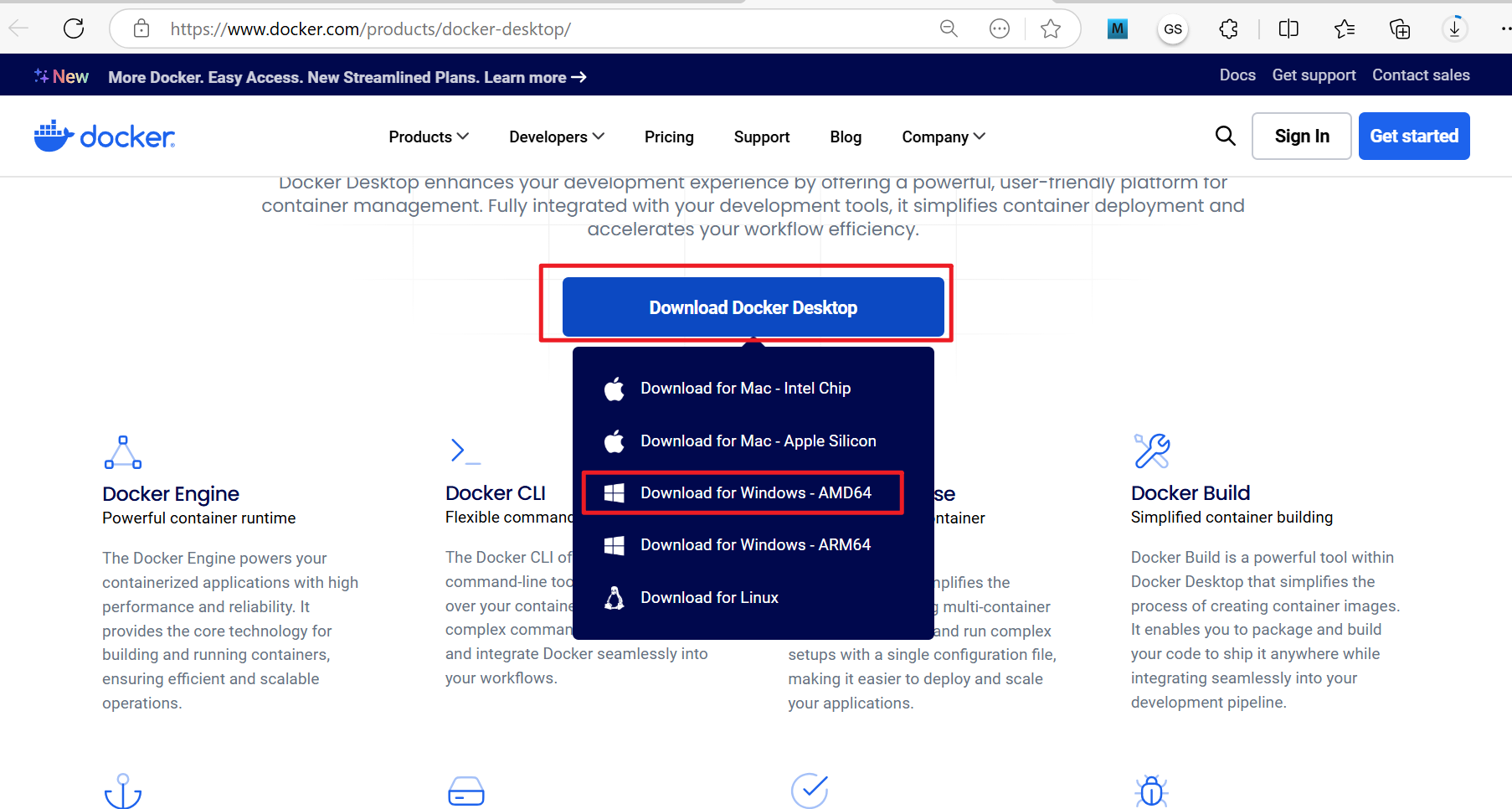Viewport: 1512px width, 809px height.
Task: Collapse the Download Docker Desktop dropdown
Action: pyautogui.click(x=753, y=307)
